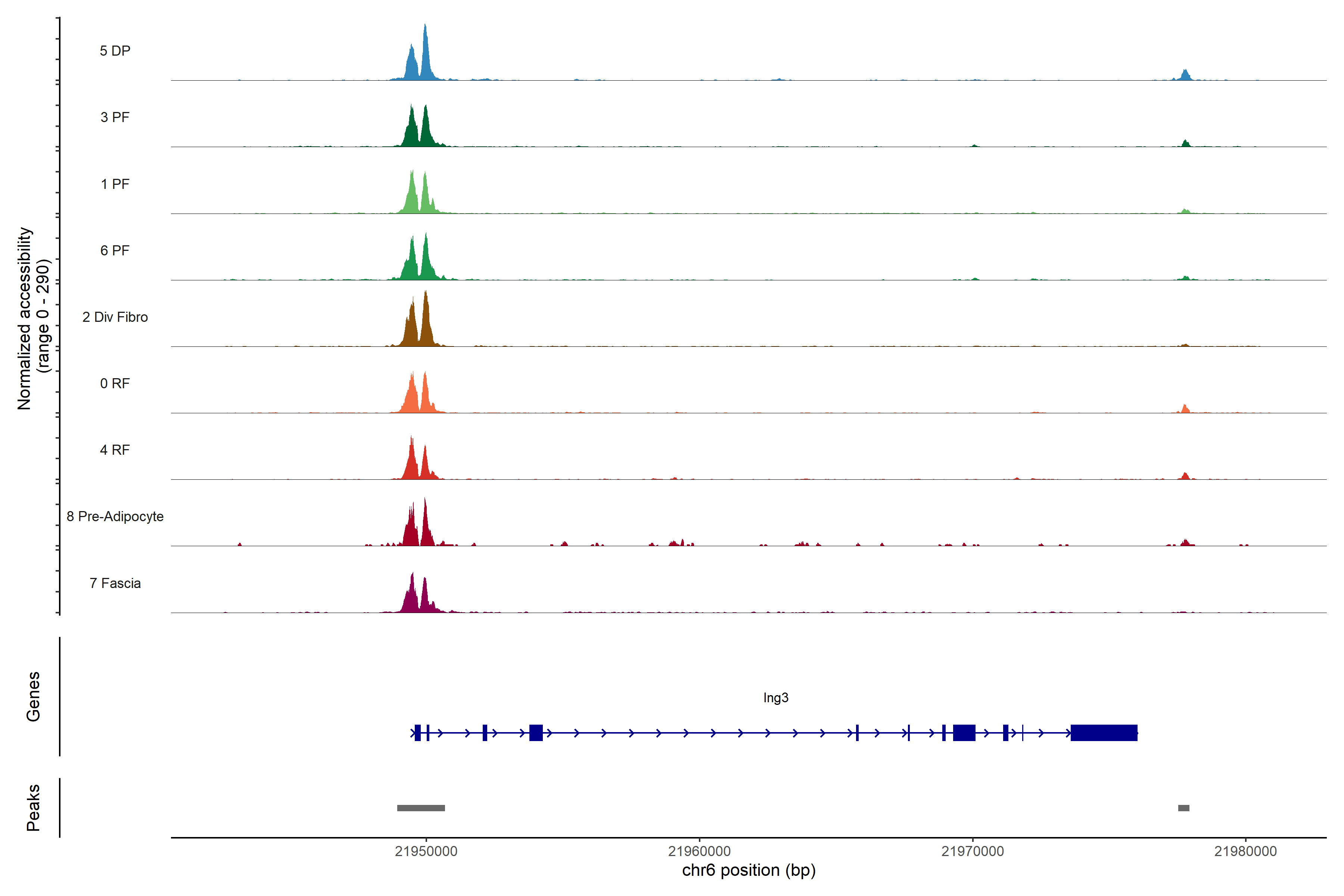The width and height of the screenshot is (1344, 896).
Task: Click the small gray peak bar
Action: coord(1183,808)
